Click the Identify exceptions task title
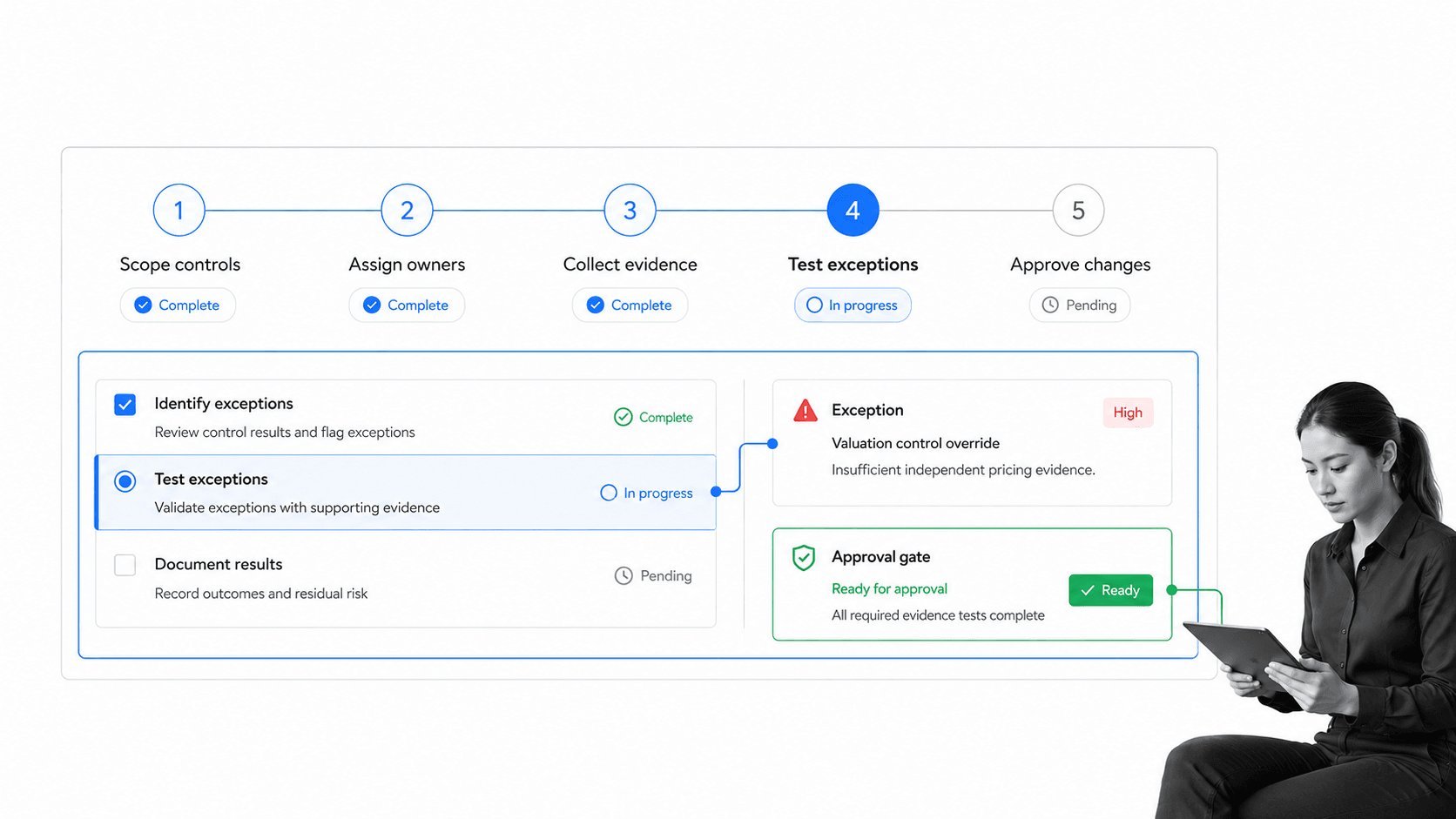1456x819 pixels. click(224, 404)
